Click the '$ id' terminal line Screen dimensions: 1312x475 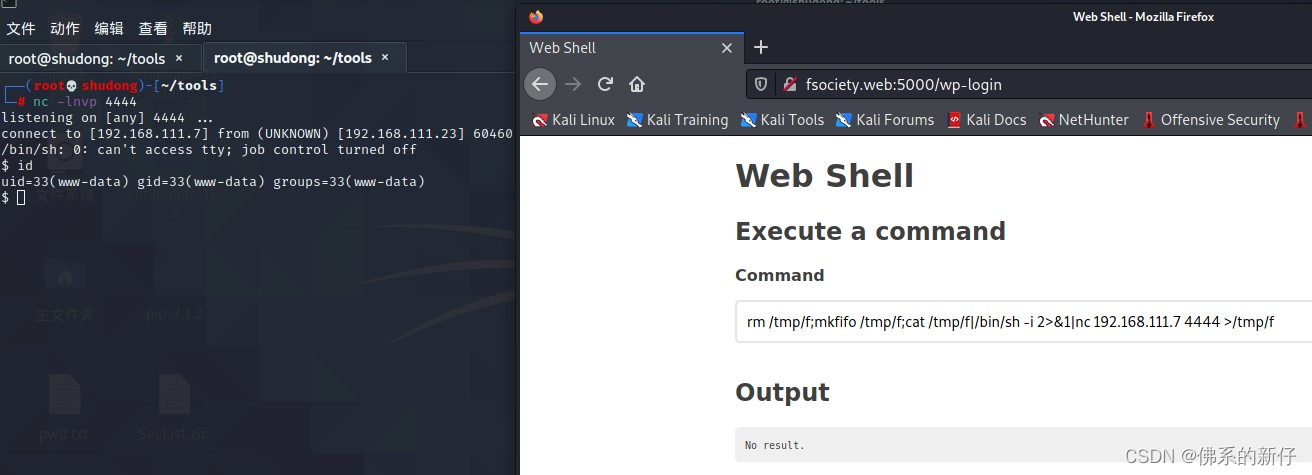17,166
